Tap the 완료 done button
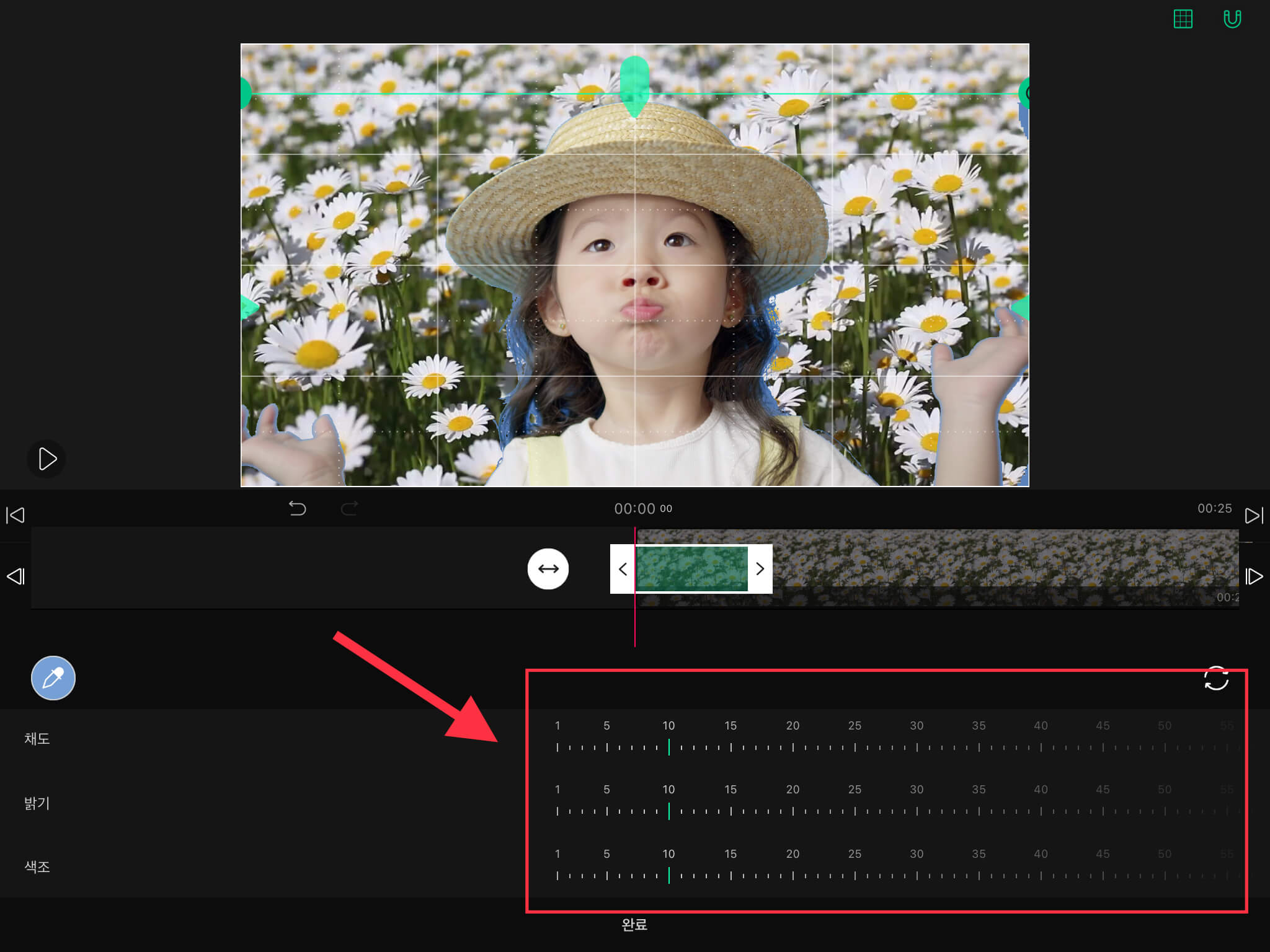 [634, 924]
